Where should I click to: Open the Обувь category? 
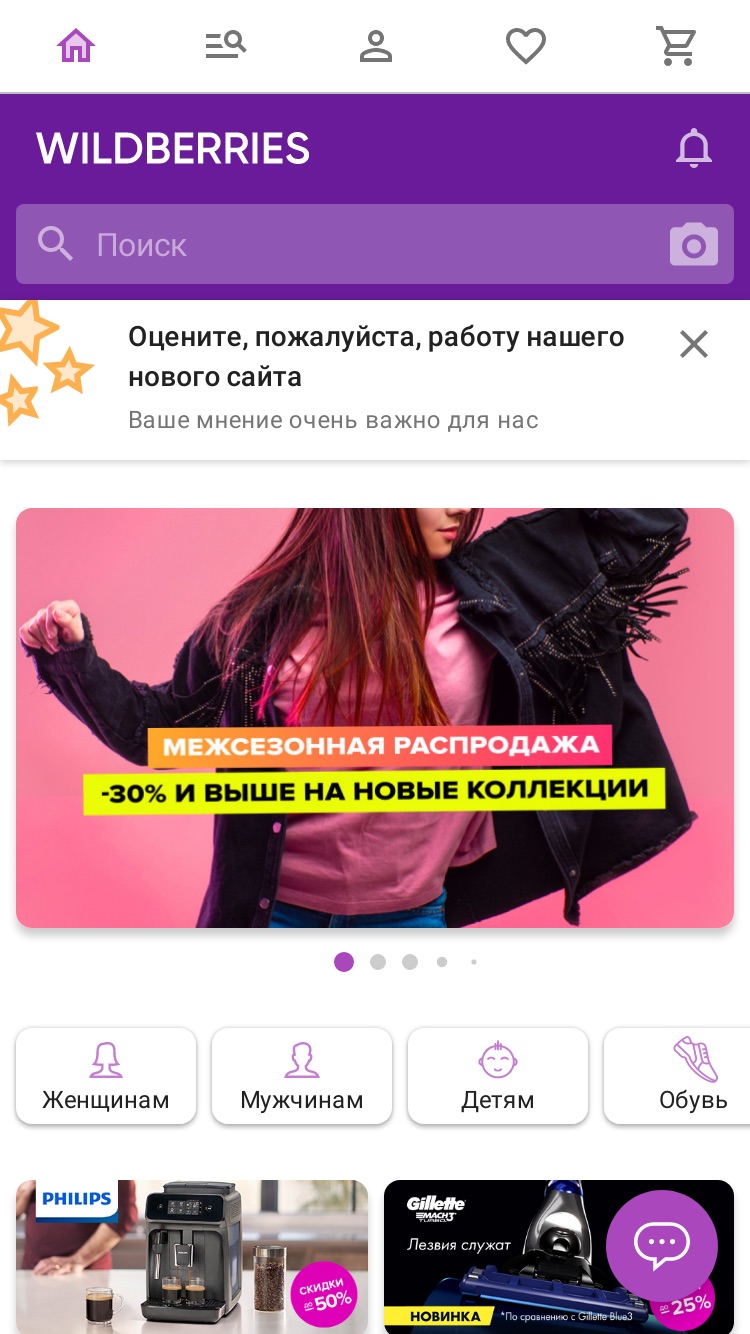[x=680, y=1076]
